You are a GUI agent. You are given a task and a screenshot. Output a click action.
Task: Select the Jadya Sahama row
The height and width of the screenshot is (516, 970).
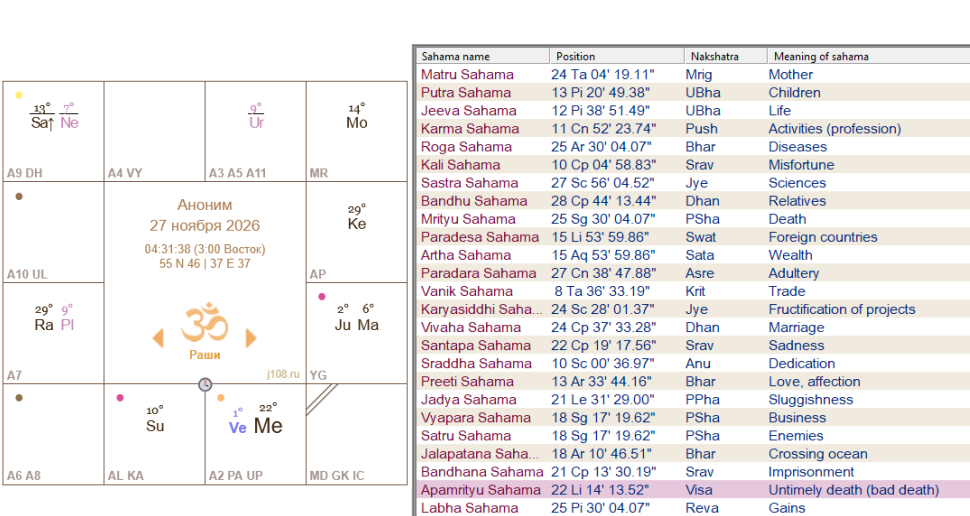693,400
